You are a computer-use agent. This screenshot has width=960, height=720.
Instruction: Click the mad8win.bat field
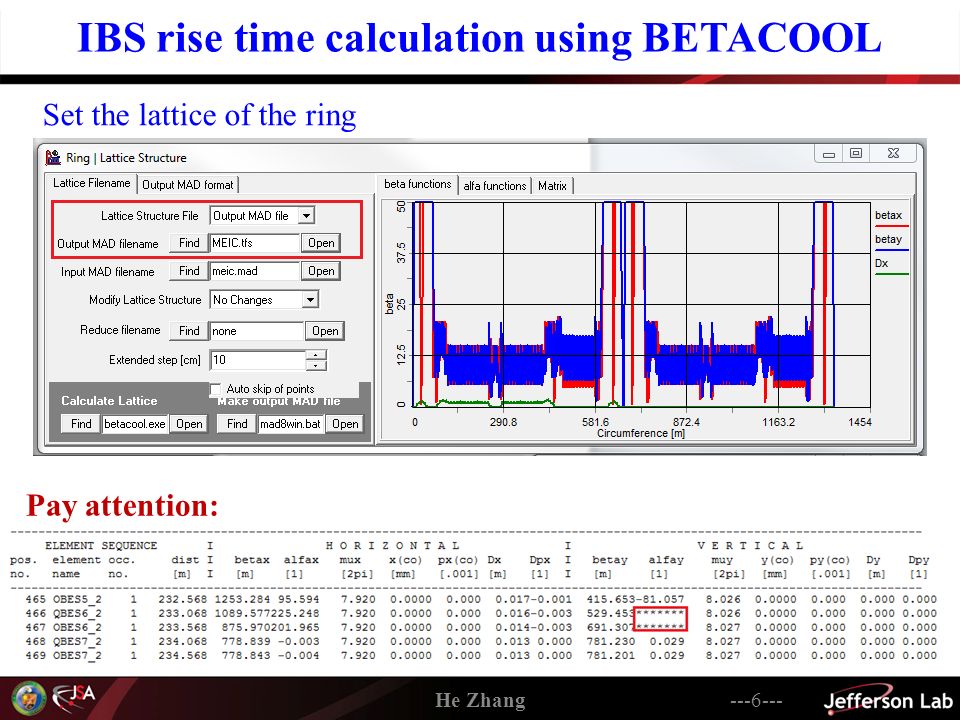point(290,424)
